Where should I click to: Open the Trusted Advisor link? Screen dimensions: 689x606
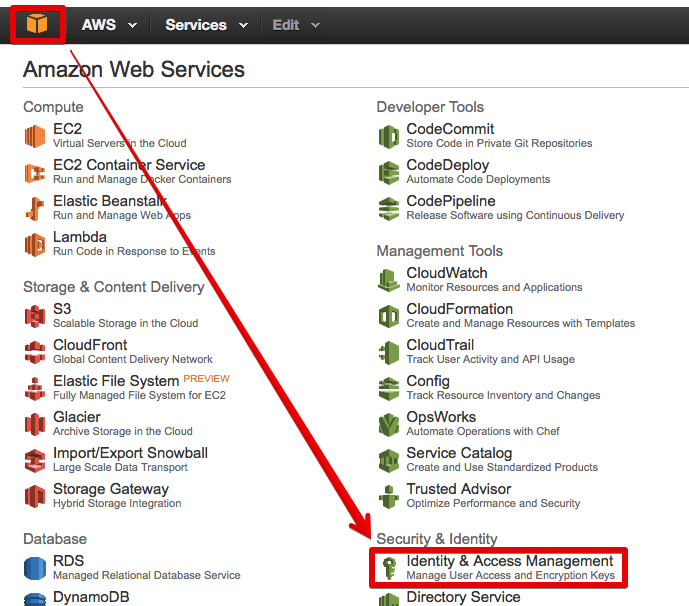[459, 489]
